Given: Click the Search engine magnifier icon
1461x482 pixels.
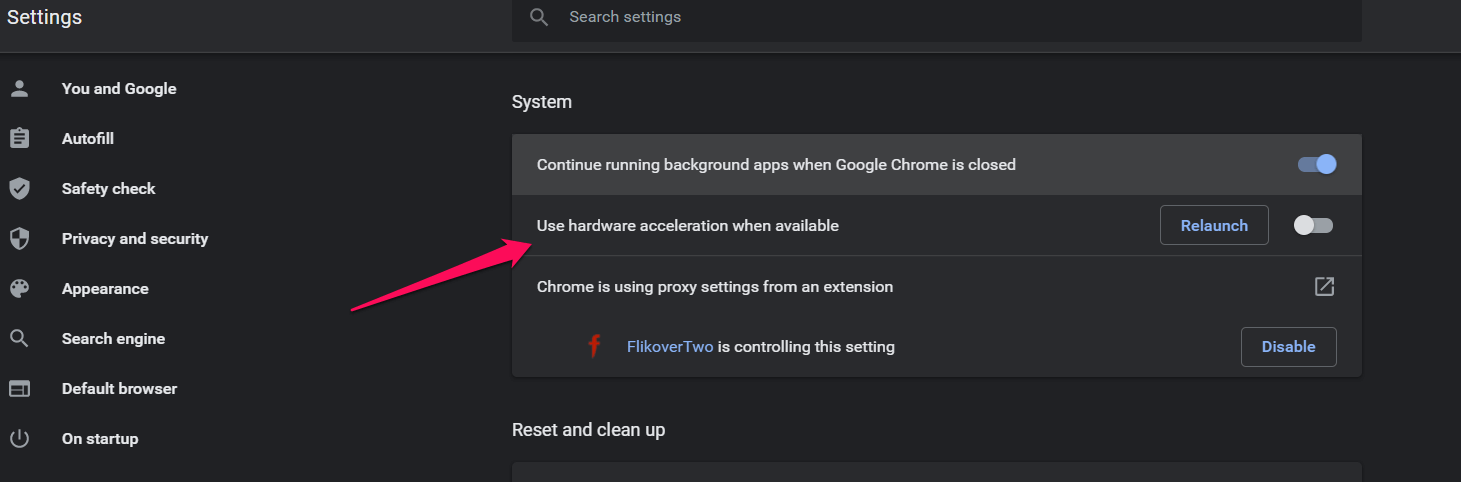Looking at the screenshot, I should click(x=19, y=338).
